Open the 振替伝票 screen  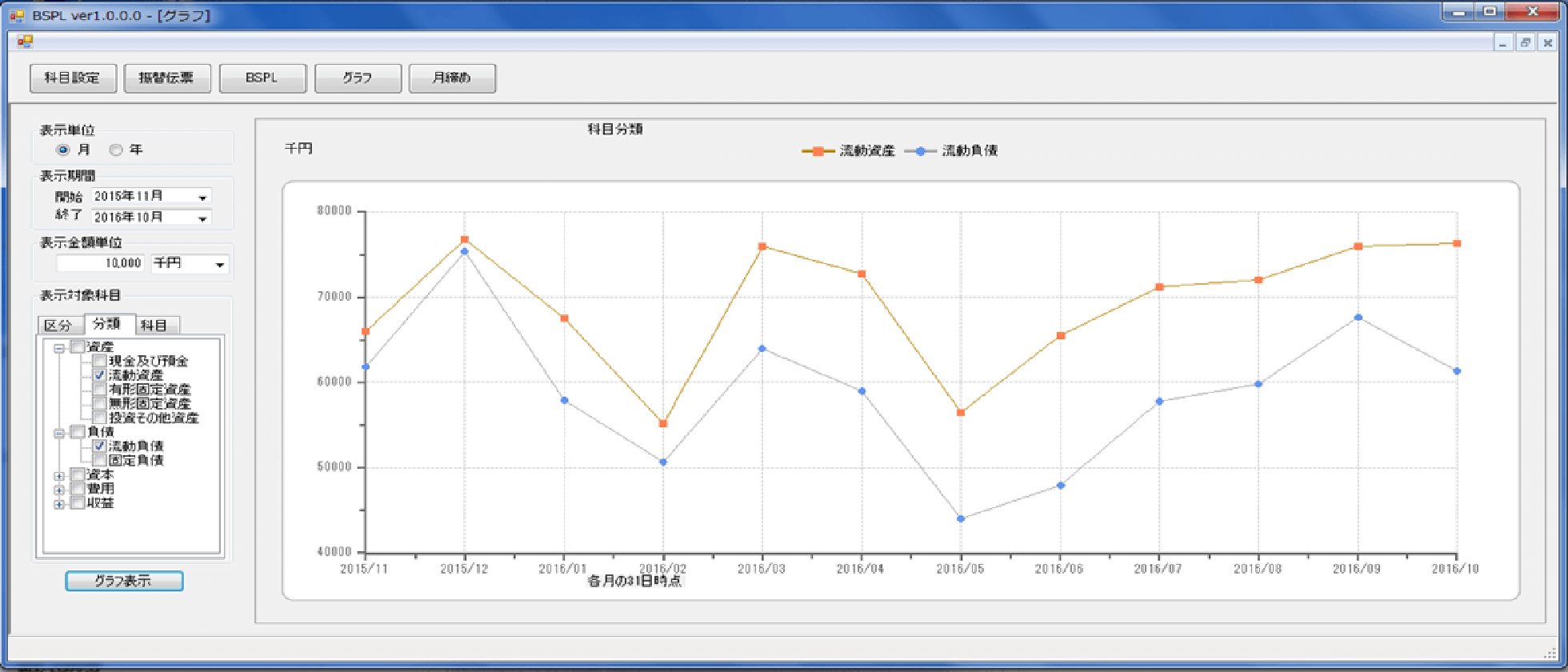click(167, 78)
